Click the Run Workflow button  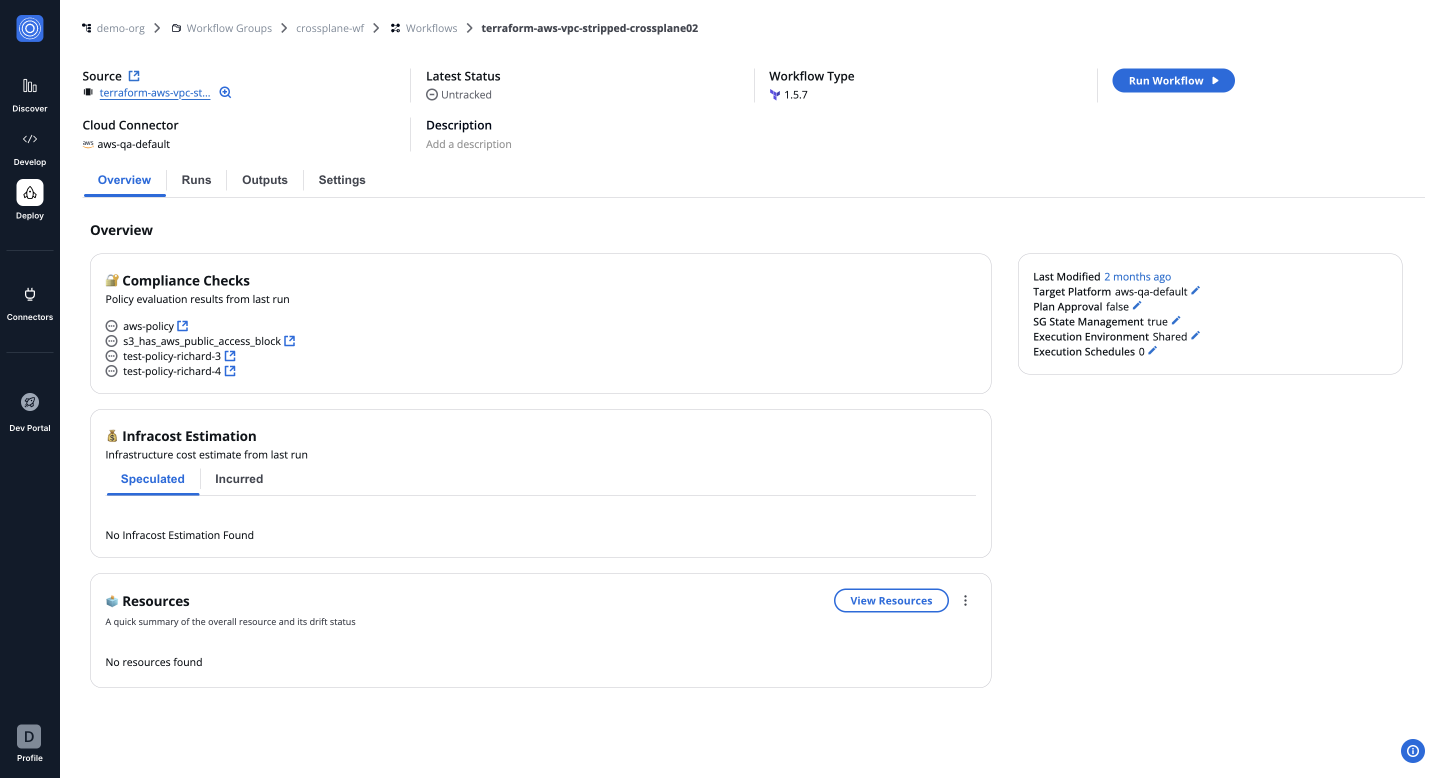1173,81
